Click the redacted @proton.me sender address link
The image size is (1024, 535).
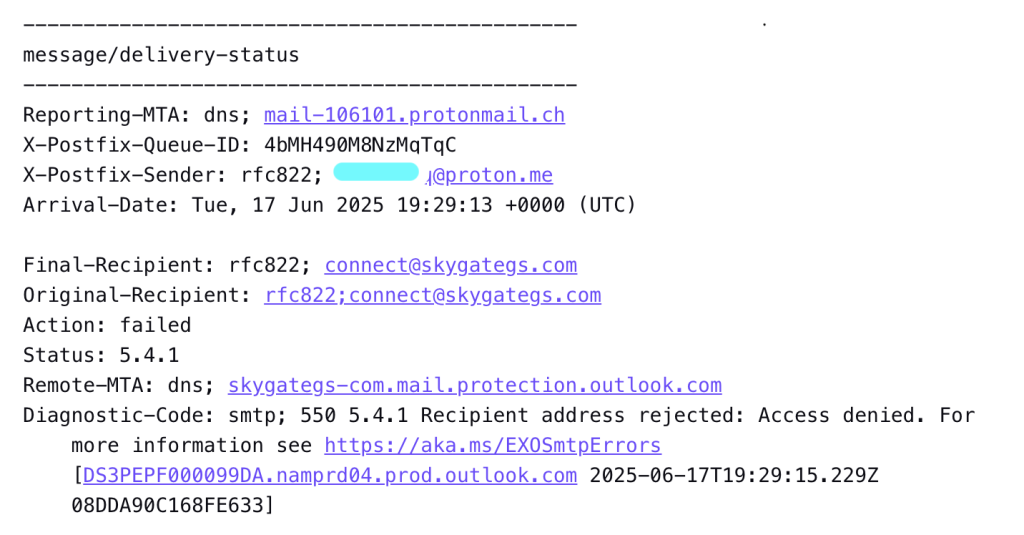pyautogui.click(x=489, y=175)
